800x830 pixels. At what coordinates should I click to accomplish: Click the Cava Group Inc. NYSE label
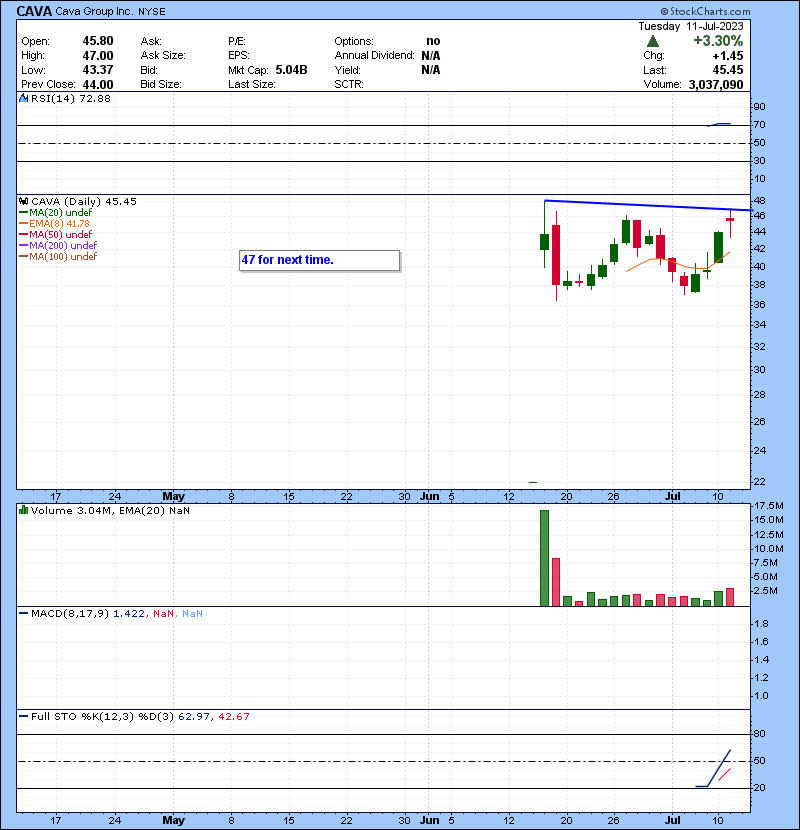tap(110, 12)
